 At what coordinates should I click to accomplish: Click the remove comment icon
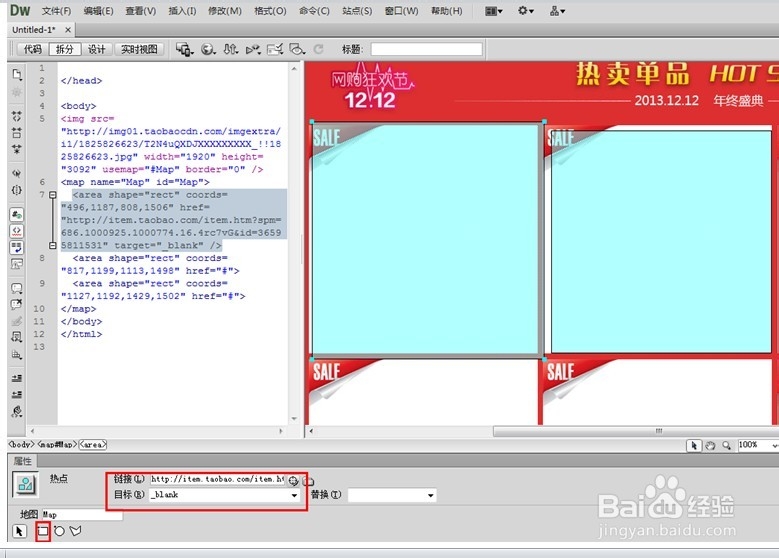pos(17,304)
